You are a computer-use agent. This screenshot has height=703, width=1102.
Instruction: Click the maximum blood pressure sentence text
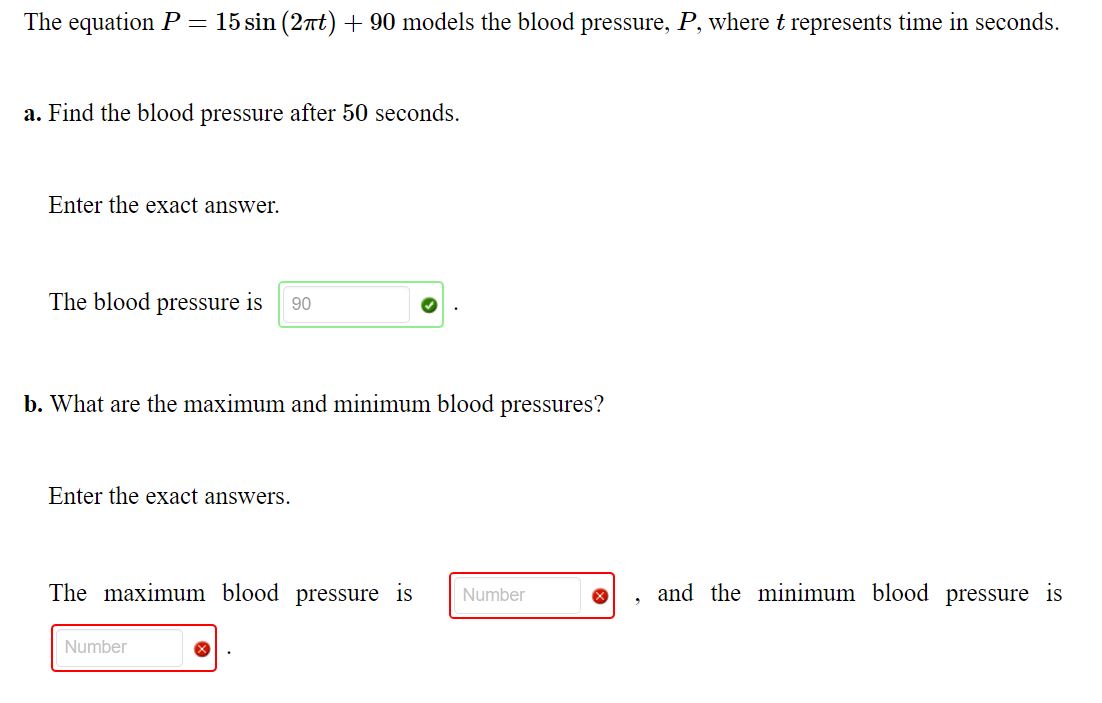(x=230, y=593)
